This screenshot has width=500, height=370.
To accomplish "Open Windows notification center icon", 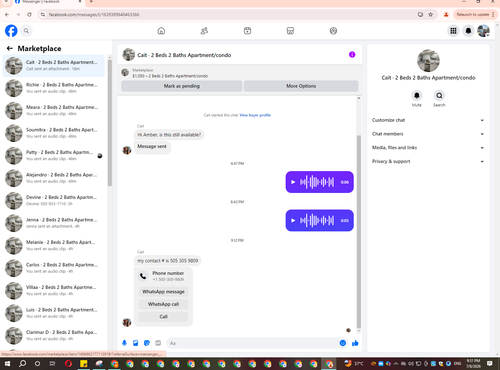I will [x=490, y=363].
